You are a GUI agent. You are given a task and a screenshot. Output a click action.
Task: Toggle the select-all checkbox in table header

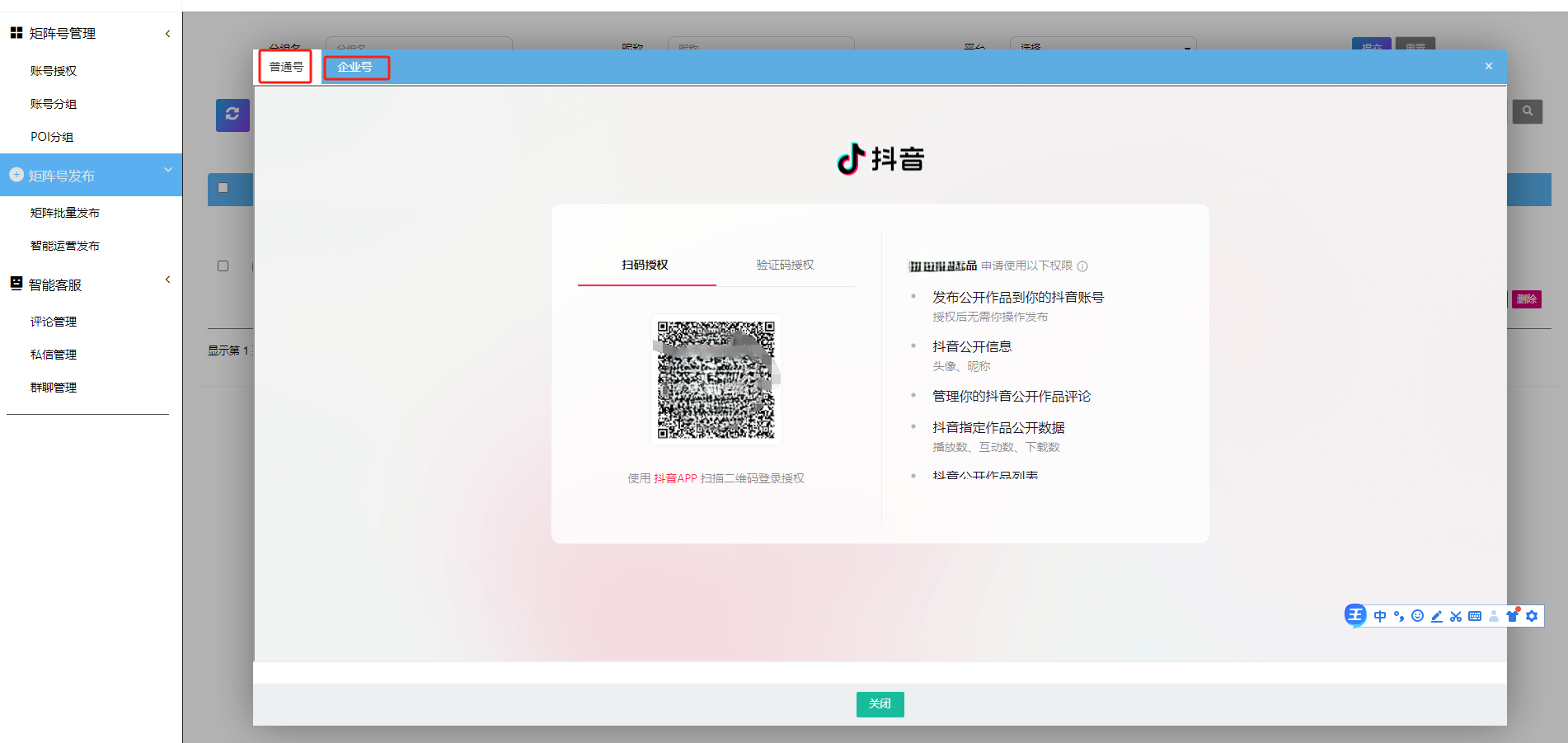(x=223, y=188)
